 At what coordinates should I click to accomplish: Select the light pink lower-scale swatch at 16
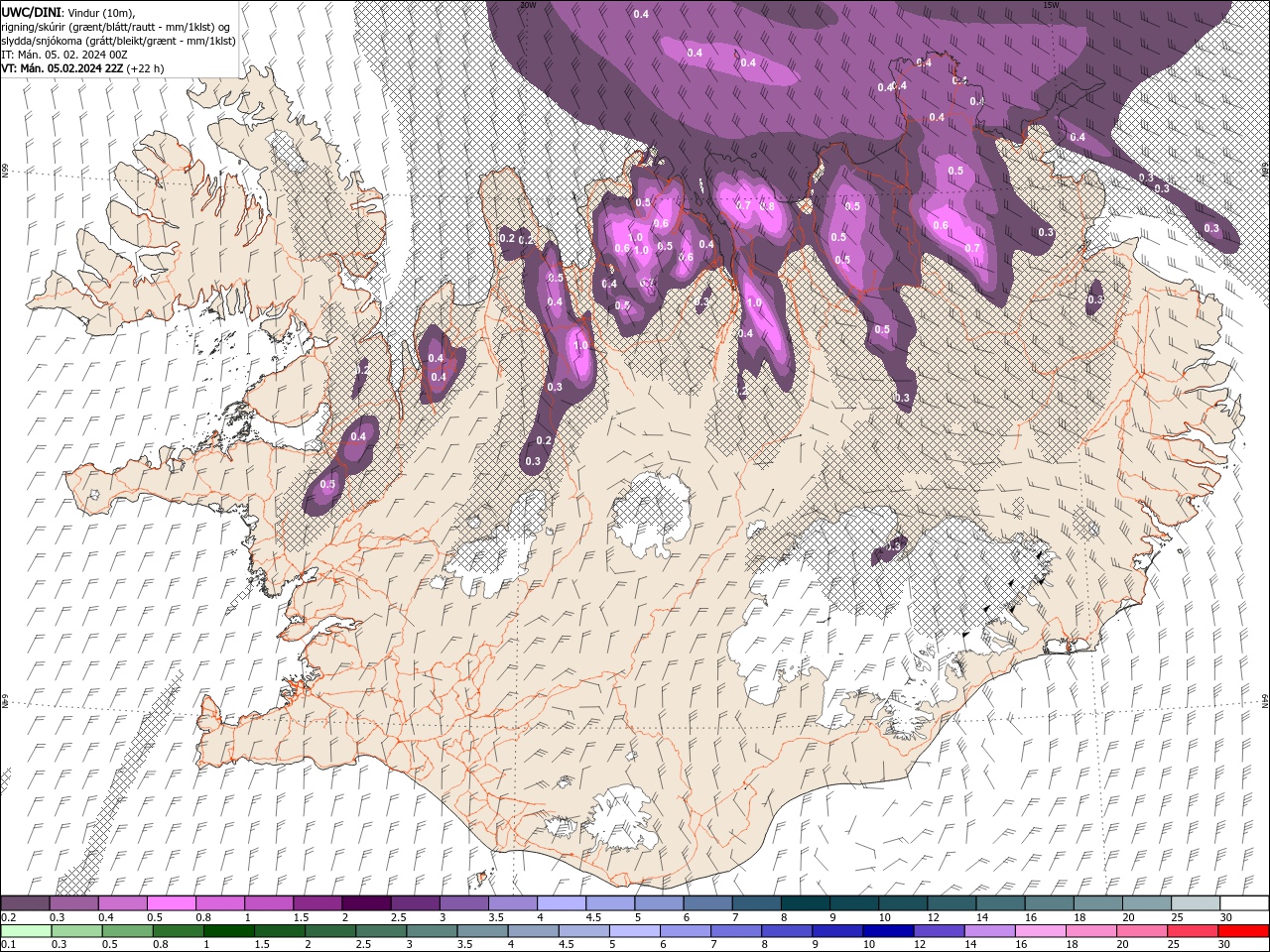click(1041, 931)
